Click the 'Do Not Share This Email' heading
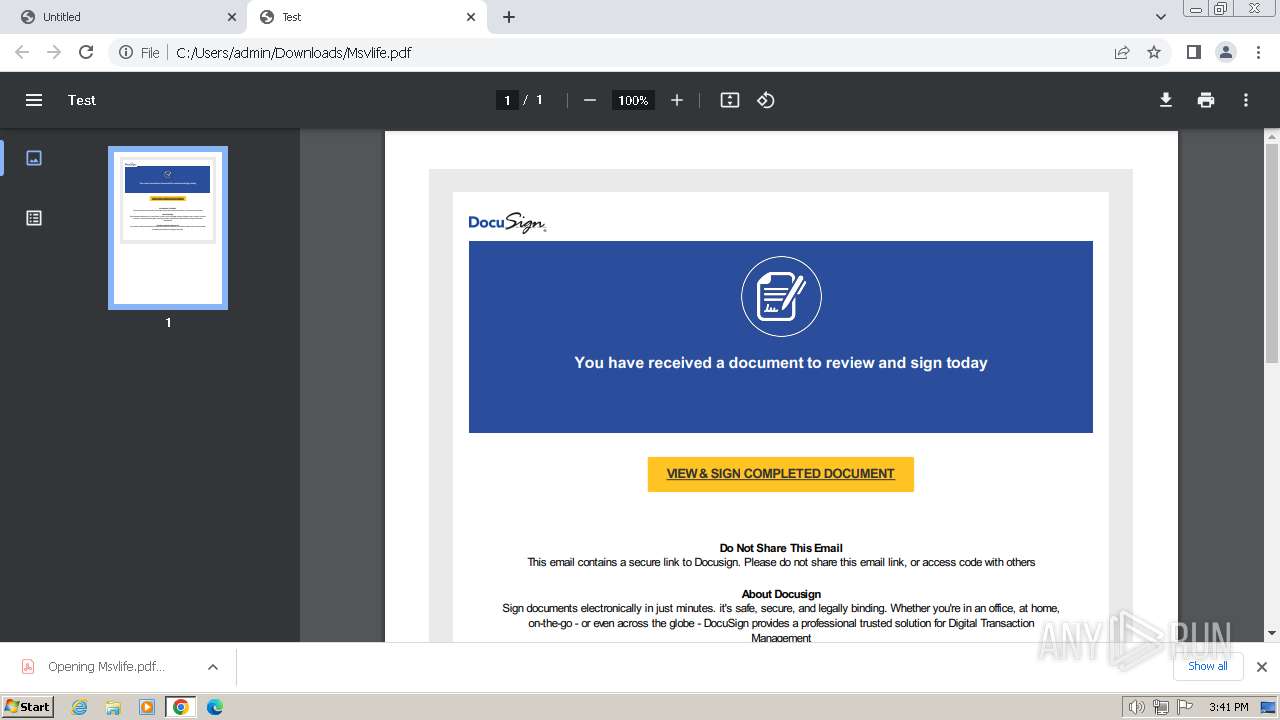 pyautogui.click(x=781, y=548)
